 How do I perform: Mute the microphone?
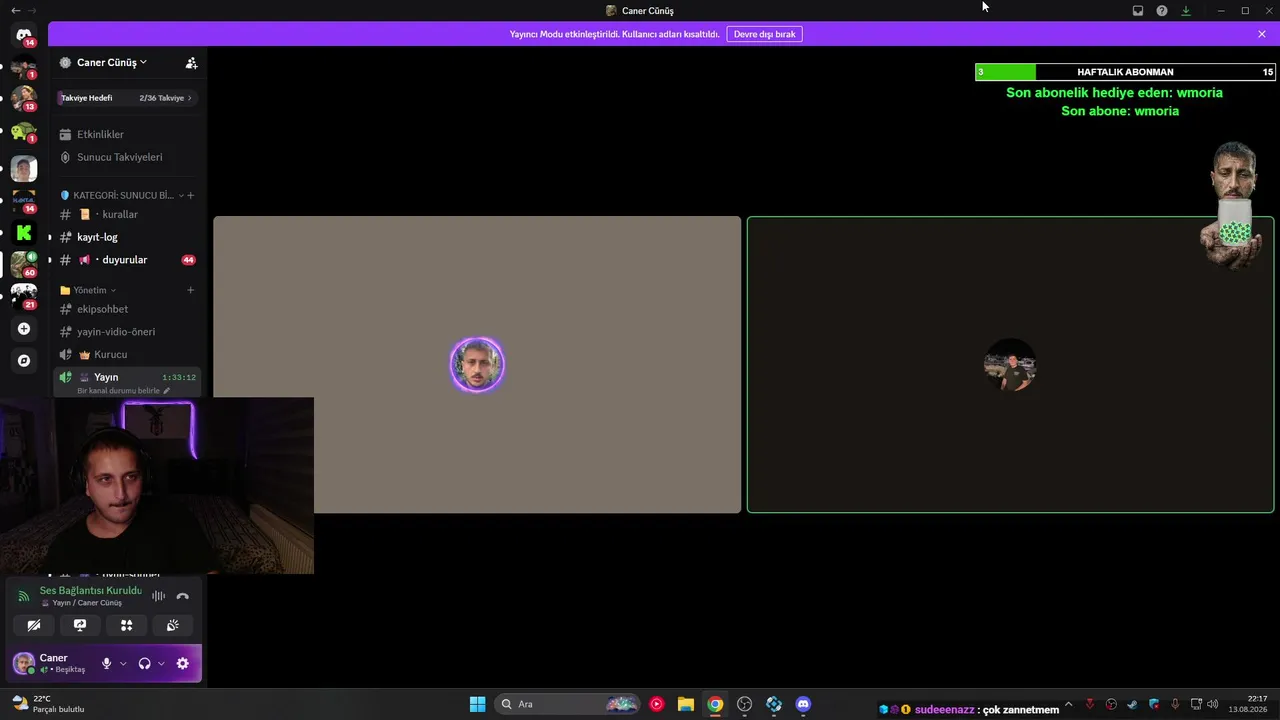pyautogui.click(x=107, y=663)
